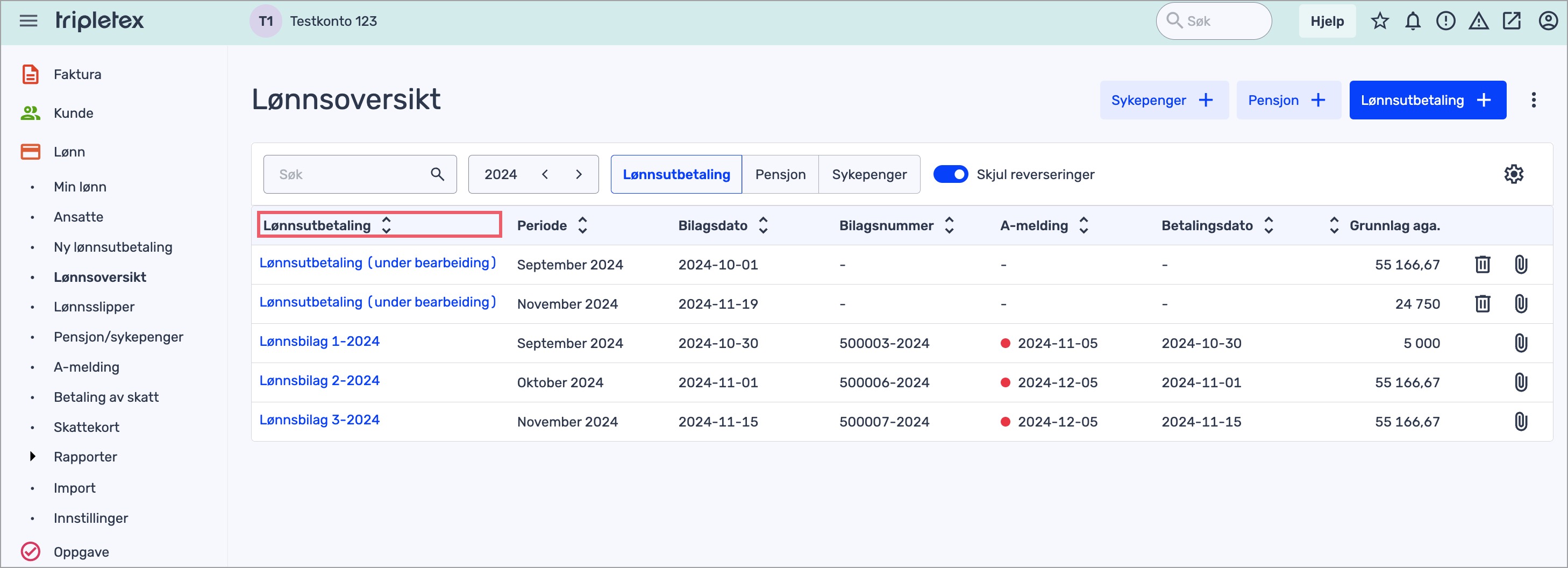1568x568 pixels.
Task: Open notifications bell icon
Action: [1413, 22]
